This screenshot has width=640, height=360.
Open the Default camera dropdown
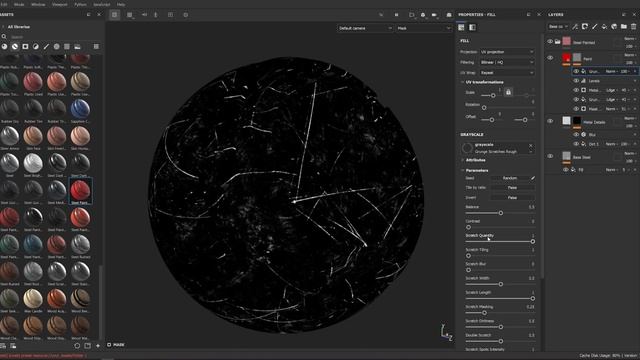[365, 28]
